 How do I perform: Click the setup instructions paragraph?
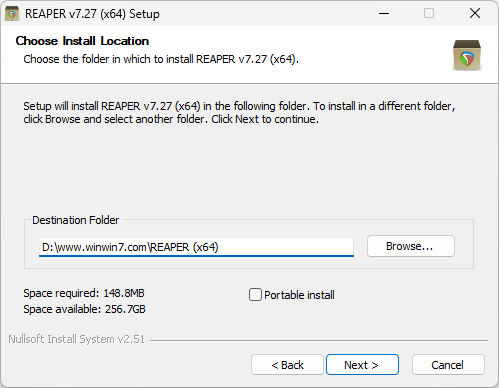pyautogui.click(x=239, y=113)
